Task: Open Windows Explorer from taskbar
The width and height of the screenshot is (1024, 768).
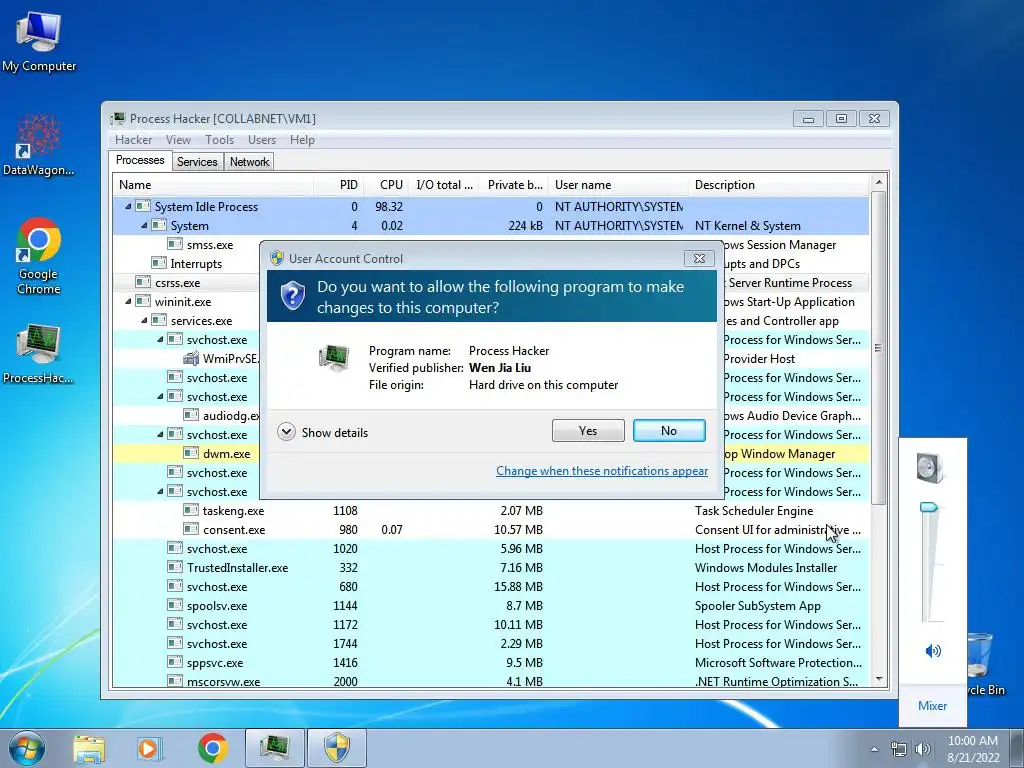Action: tap(89, 748)
